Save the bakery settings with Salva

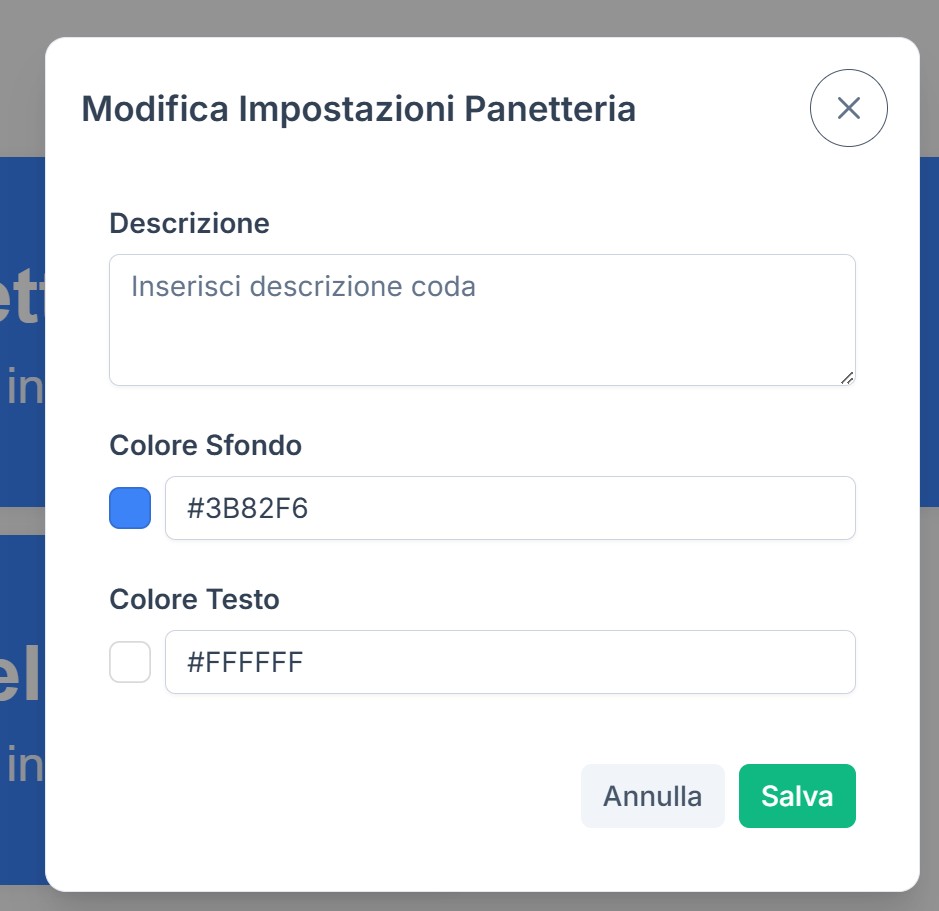(x=797, y=796)
